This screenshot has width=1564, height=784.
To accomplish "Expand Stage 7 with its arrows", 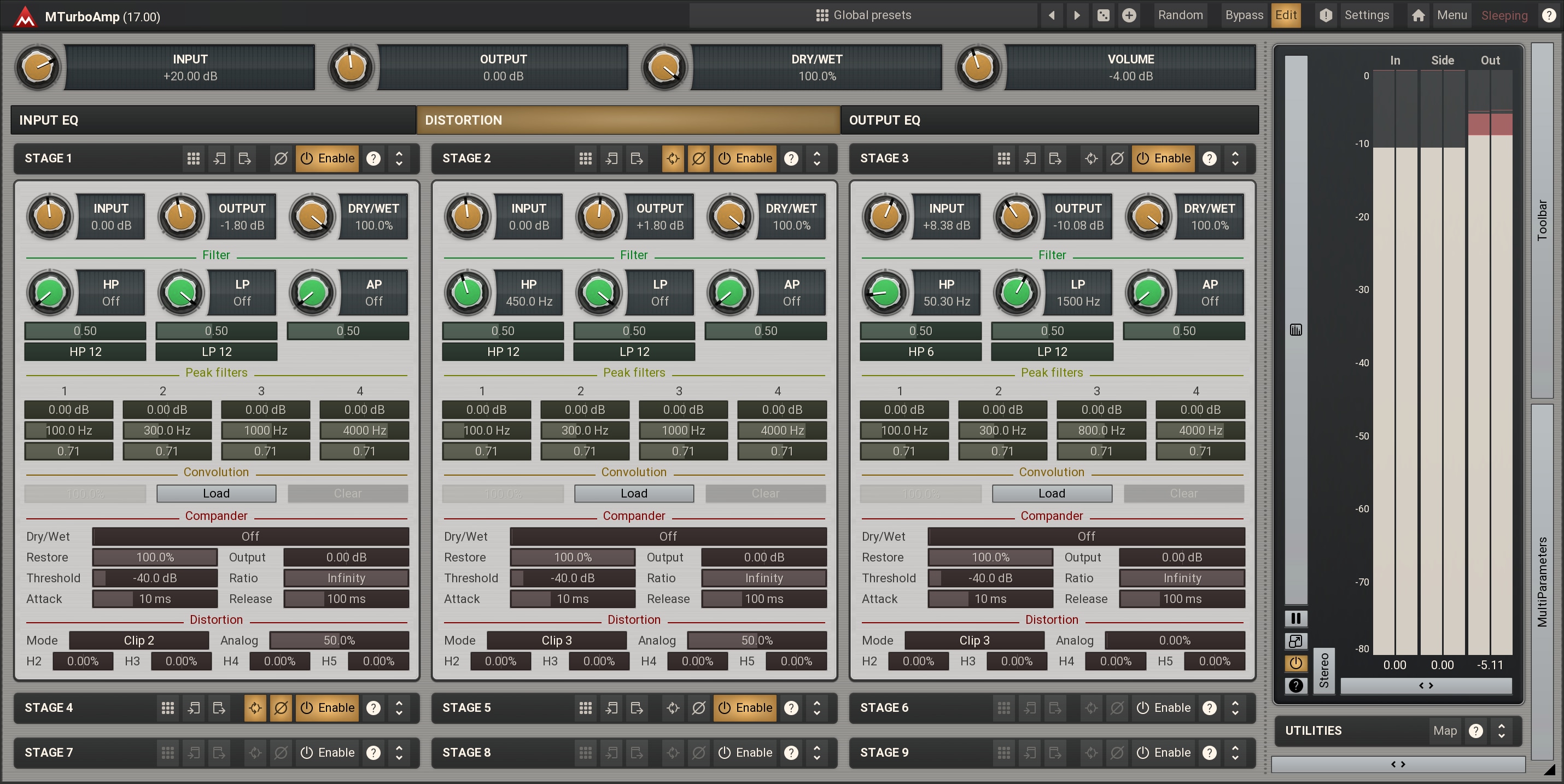I will (x=399, y=752).
